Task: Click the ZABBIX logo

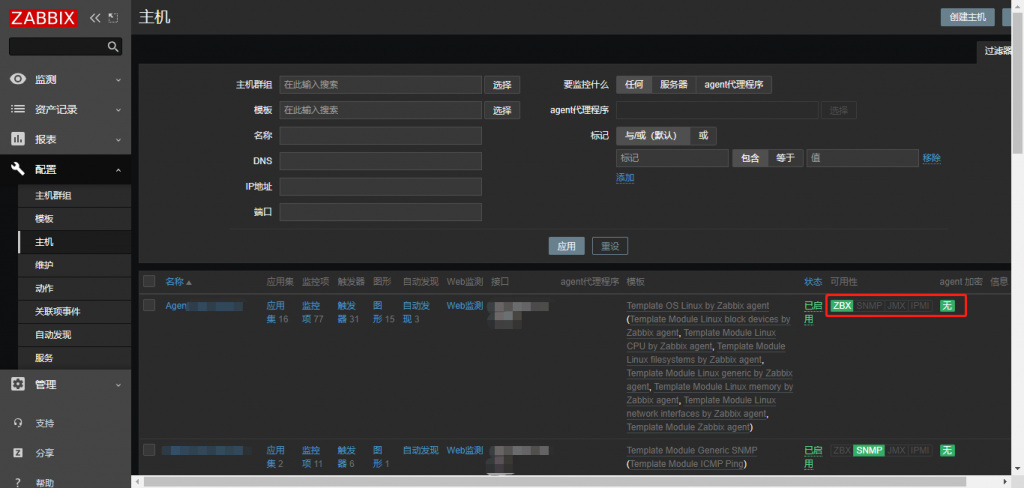Action: 43,18
